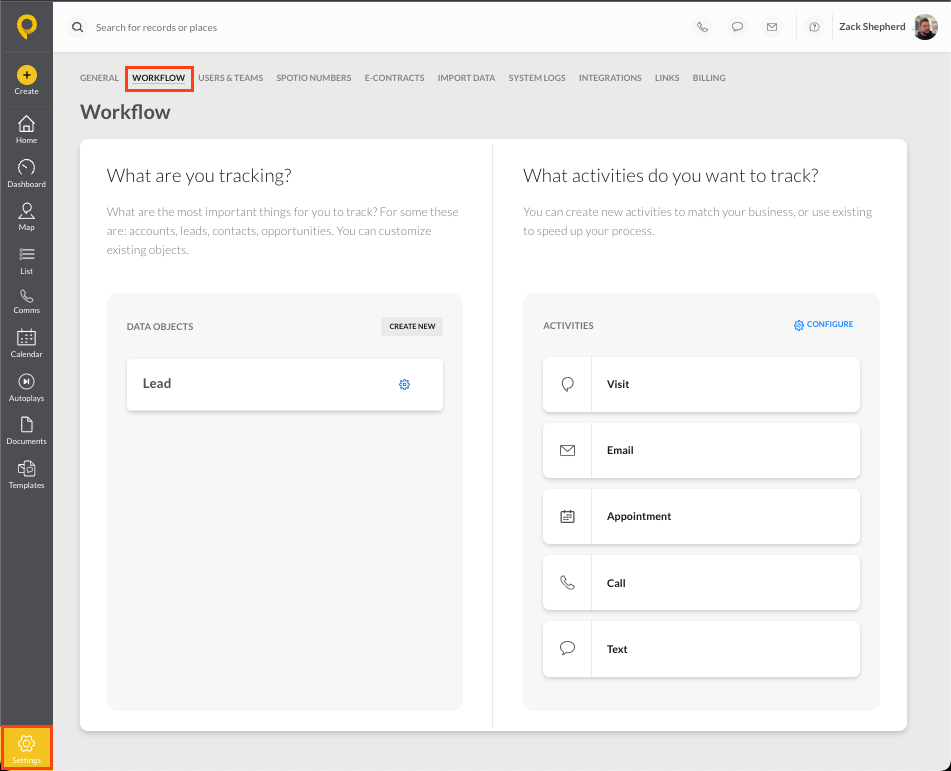Open the Templates section
Viewport: 951px width, 771px height.
tap(27, 475)
